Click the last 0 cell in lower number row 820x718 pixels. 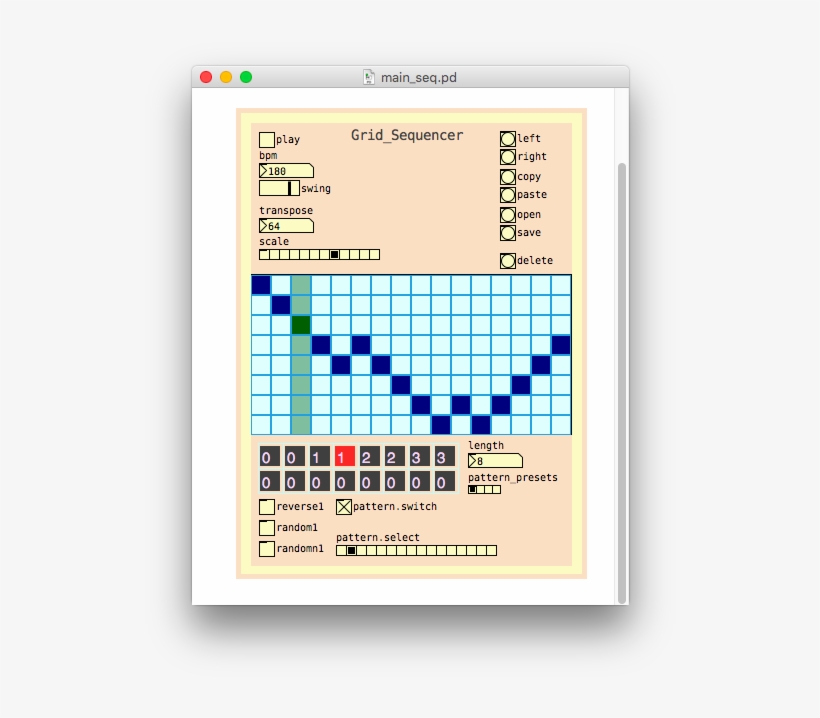[x=445, y=482]
